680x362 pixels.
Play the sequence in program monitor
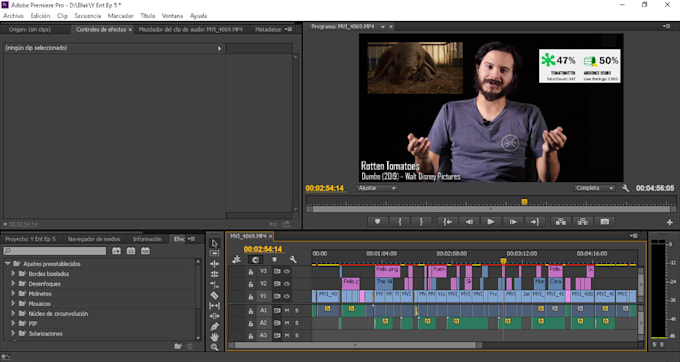click(x=491, y=222)
